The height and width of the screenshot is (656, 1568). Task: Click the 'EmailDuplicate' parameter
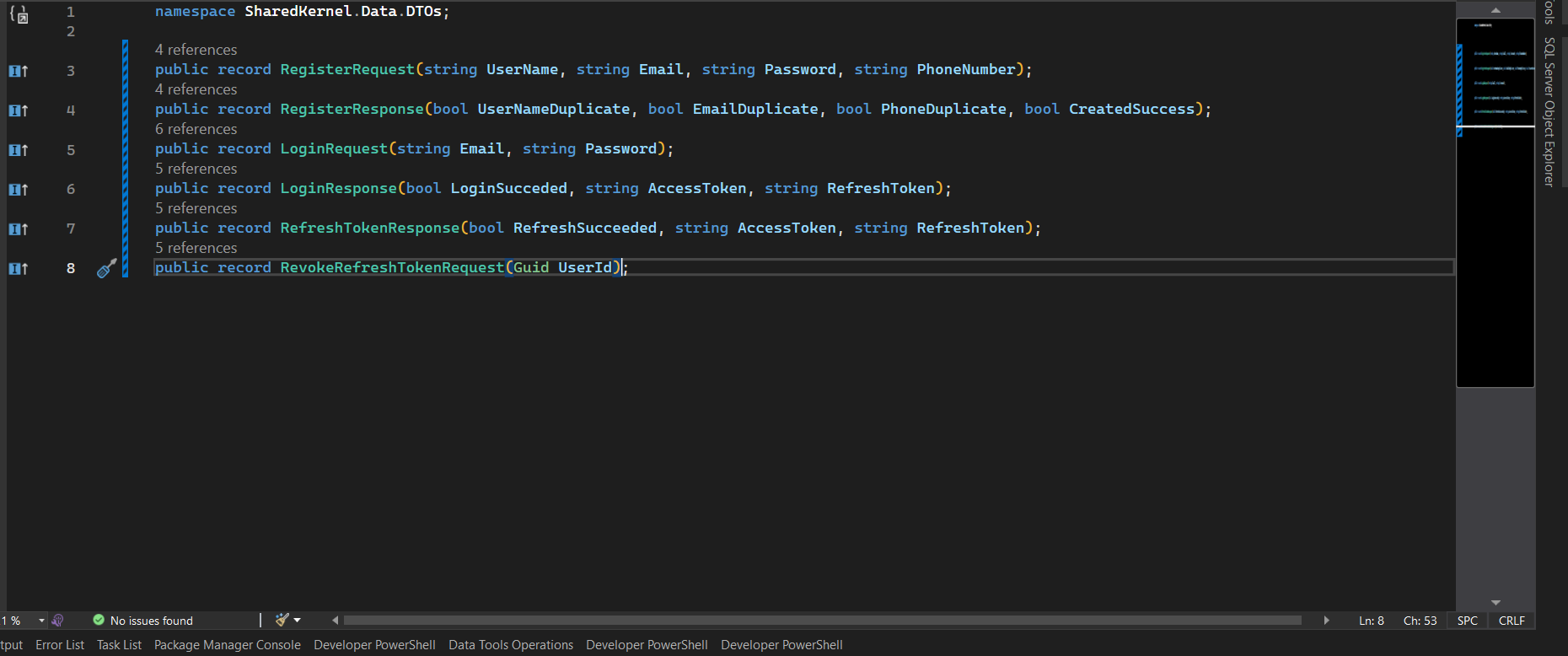pyautogui.click(x=755, y=110)
